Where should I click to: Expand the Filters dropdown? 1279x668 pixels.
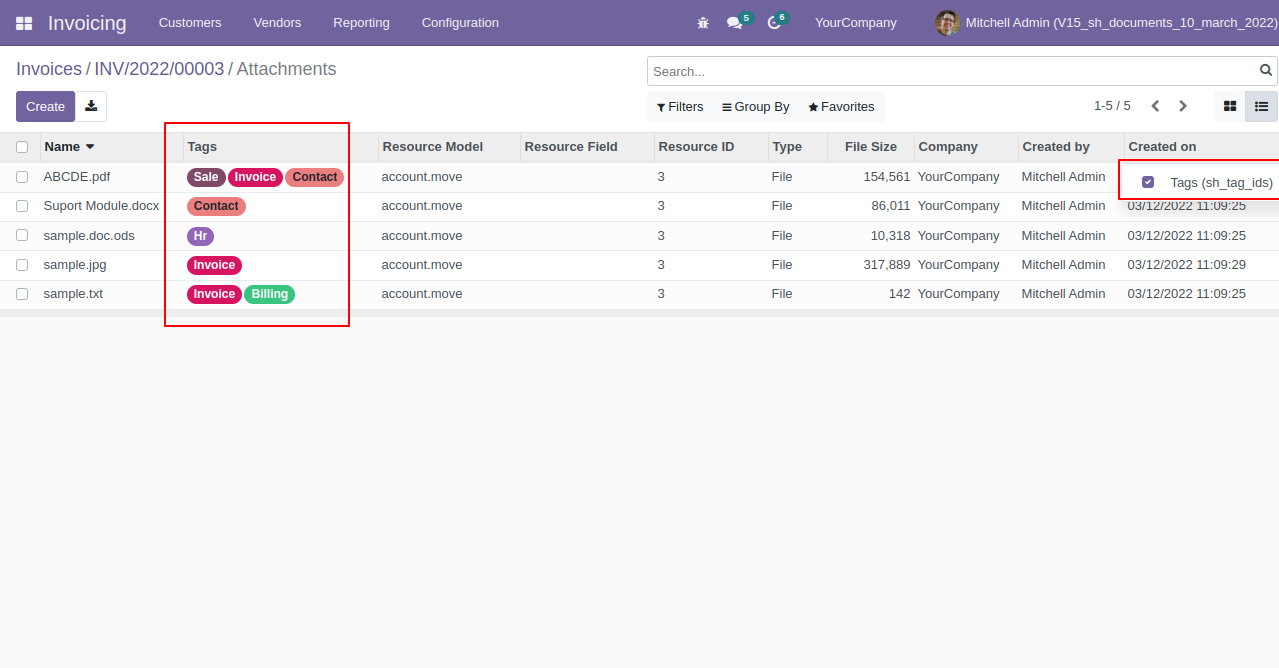point(680,107)
